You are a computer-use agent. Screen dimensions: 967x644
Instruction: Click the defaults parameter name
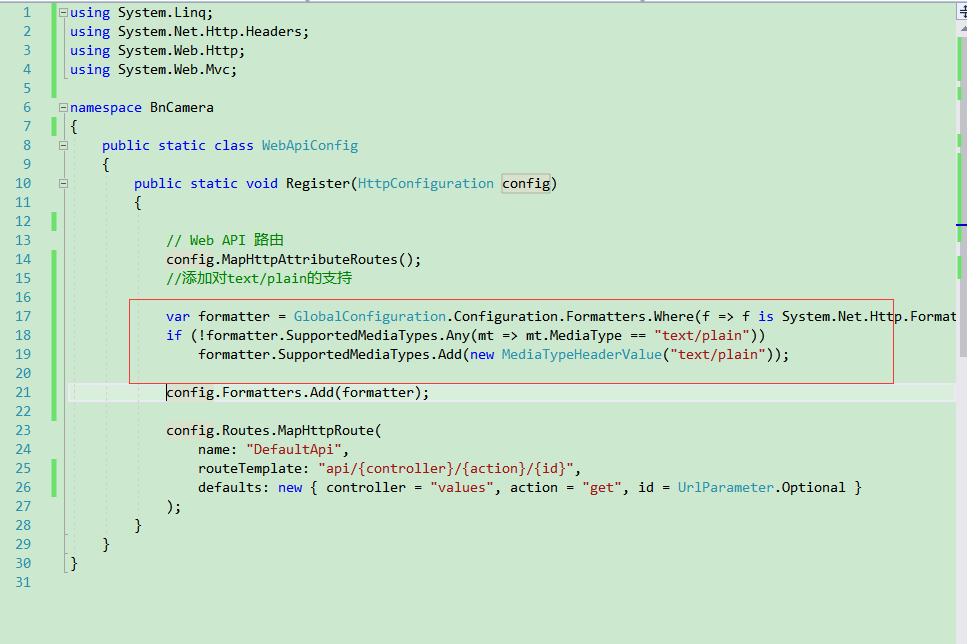230,488
